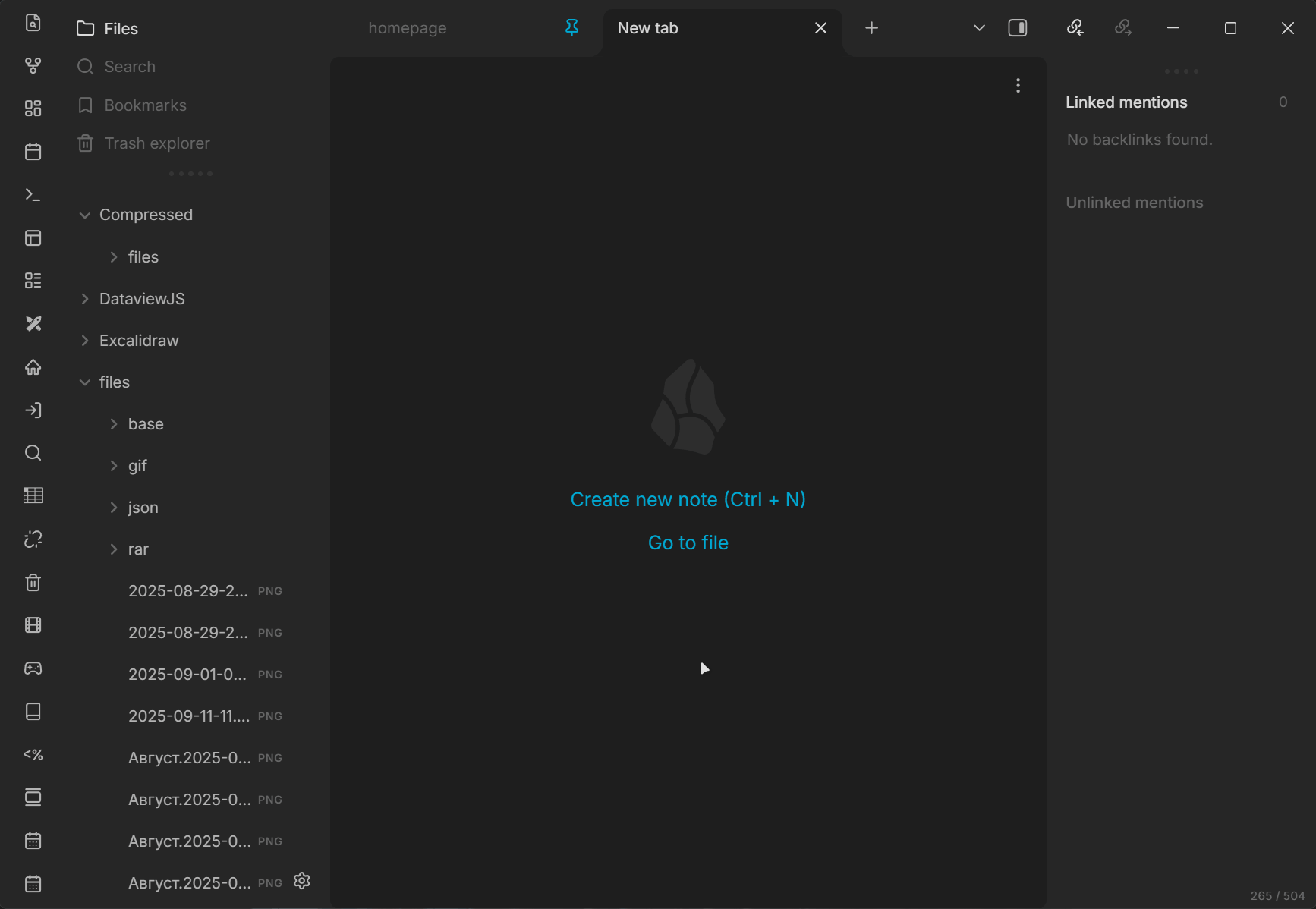Image resolution: width=1316 pixels, height=909 pixels.
Task: Click the Go to file link
Action: pos(688,543)
